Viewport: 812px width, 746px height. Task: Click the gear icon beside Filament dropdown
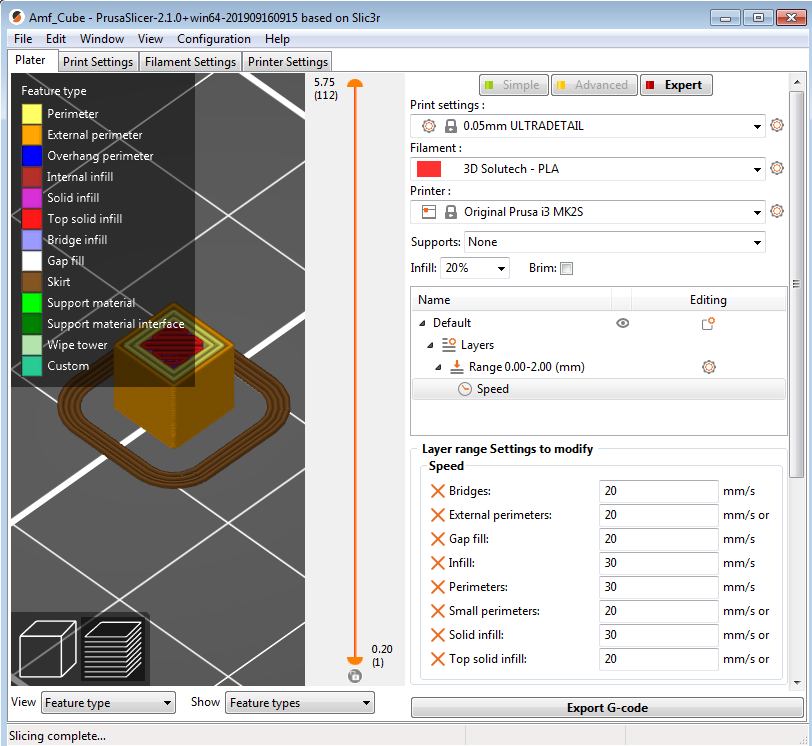(x=777, y=168)
